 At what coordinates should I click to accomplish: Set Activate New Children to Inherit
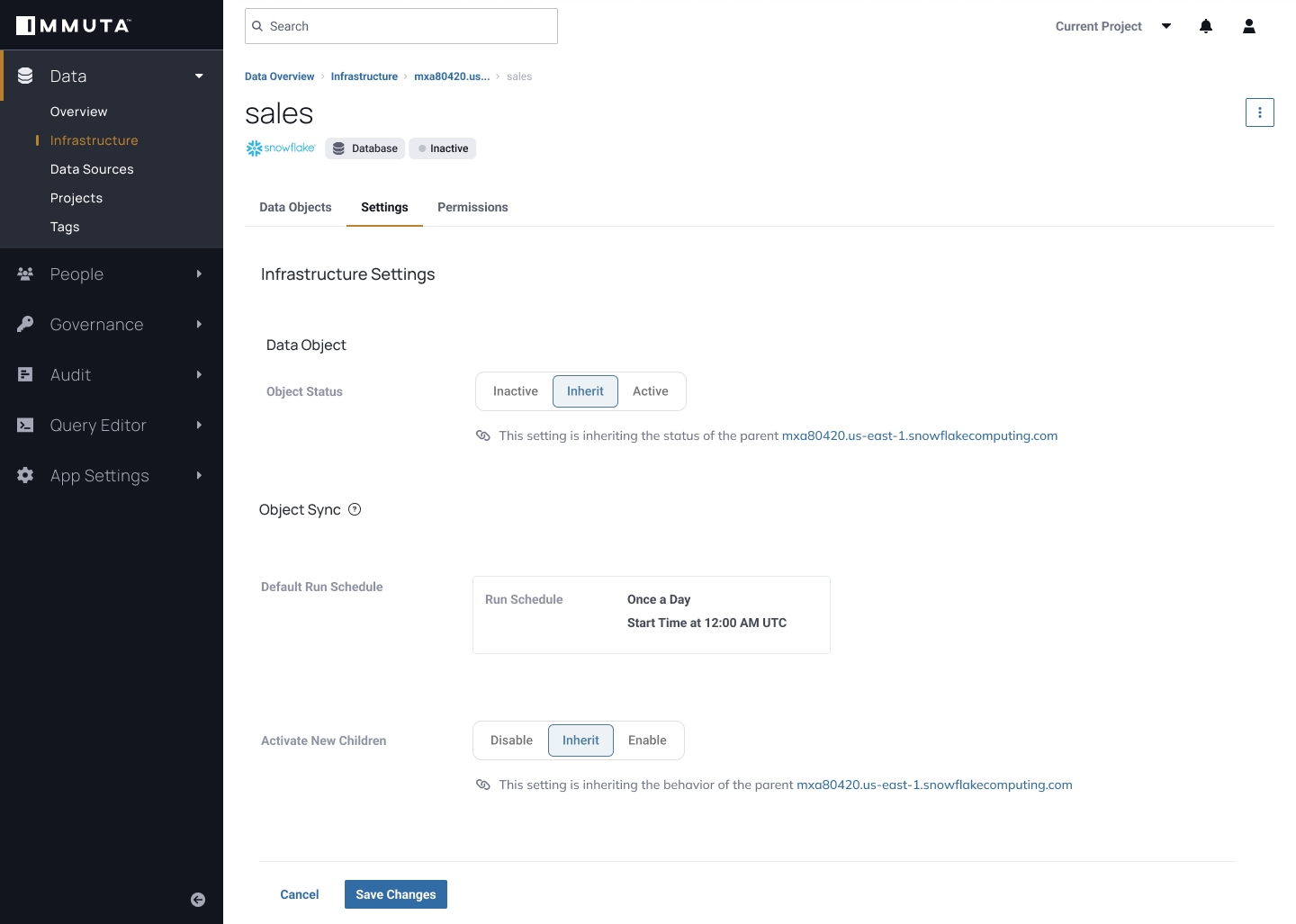coord(580,740)
